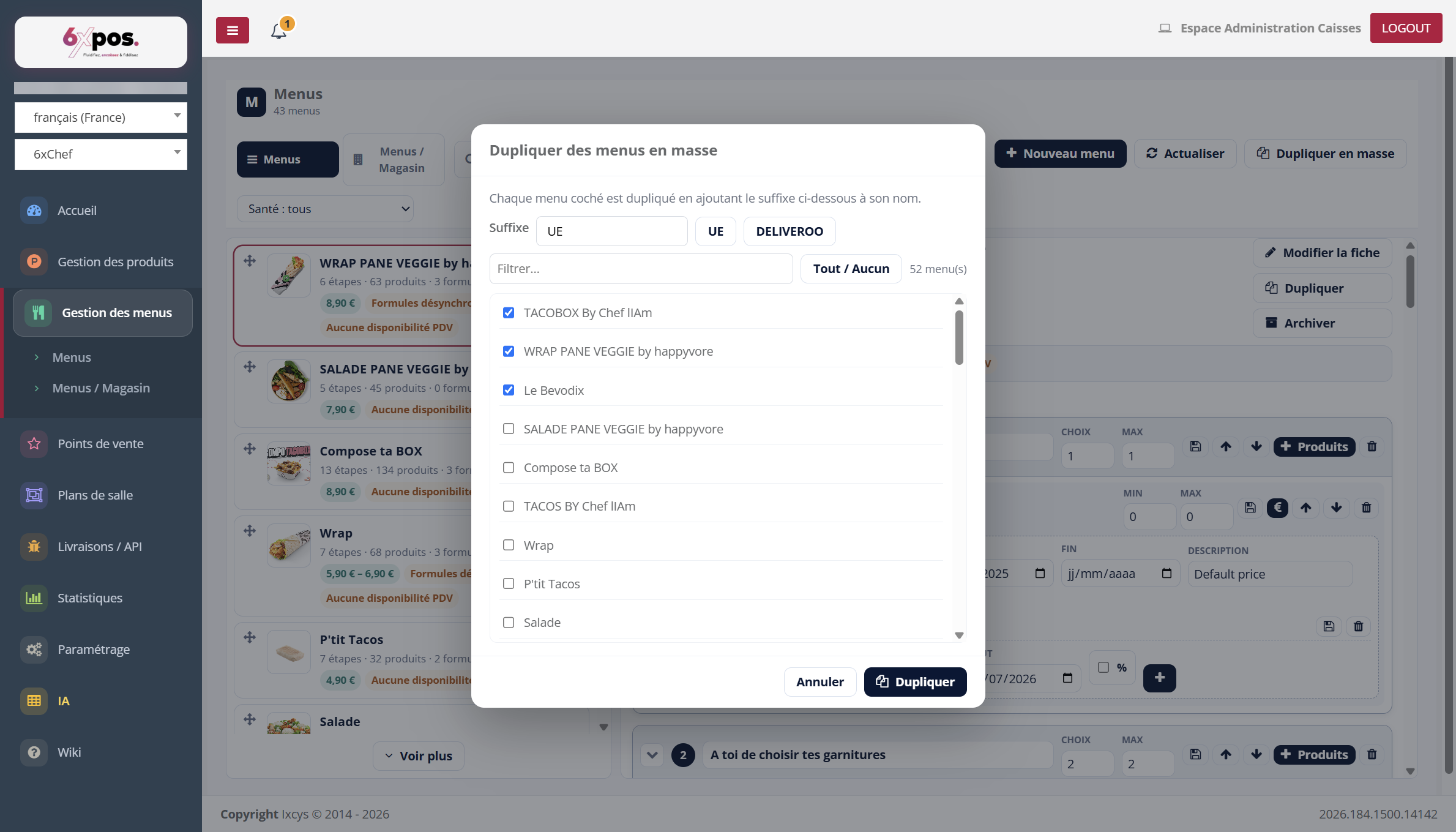Click the Plans de salle icon
The width and height of the screenshot is (1456, 832).
pos(34,495)
